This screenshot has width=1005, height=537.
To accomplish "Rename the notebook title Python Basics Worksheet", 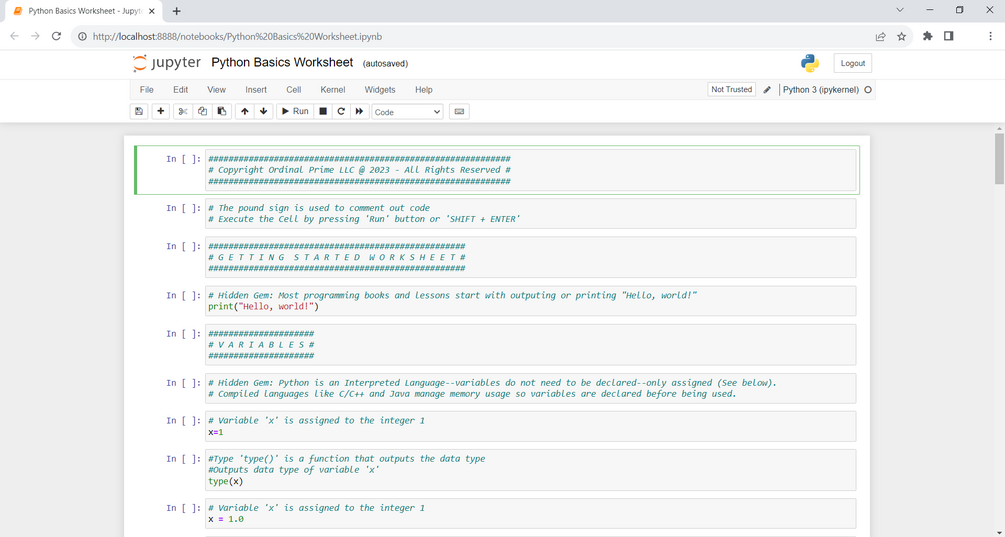I will point(282,62).
